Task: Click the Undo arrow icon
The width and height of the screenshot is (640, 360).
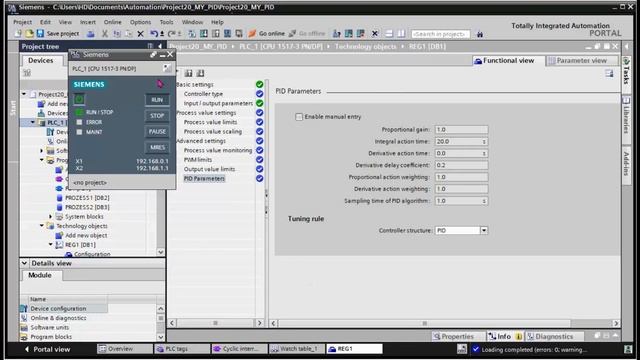Action: [x=154, y=33]
